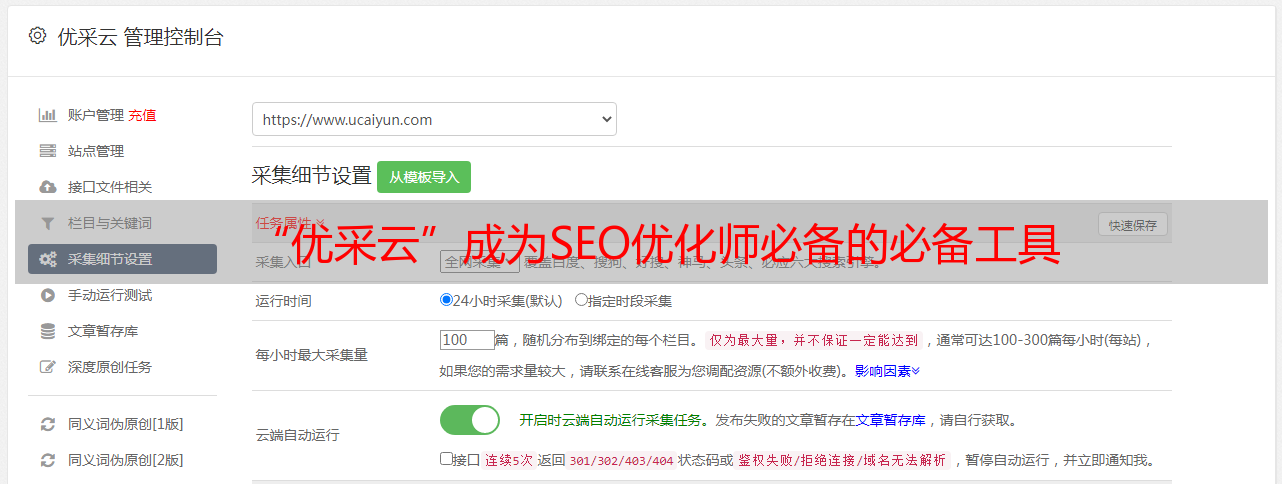Click the 运行时间 row label
1282x484 pixels.
tap(284, 300)
